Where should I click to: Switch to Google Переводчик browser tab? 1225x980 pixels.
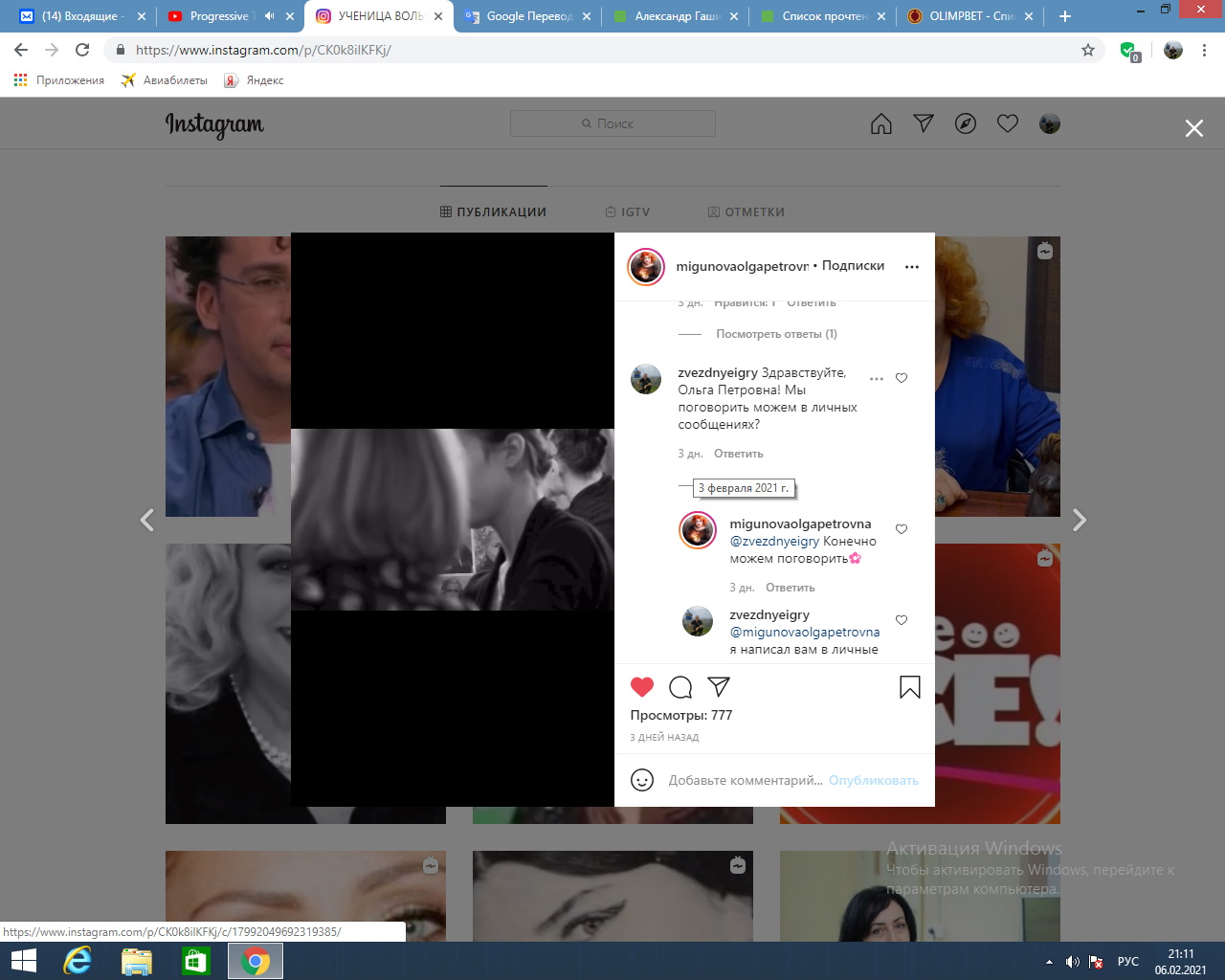[x=527, y=16]
